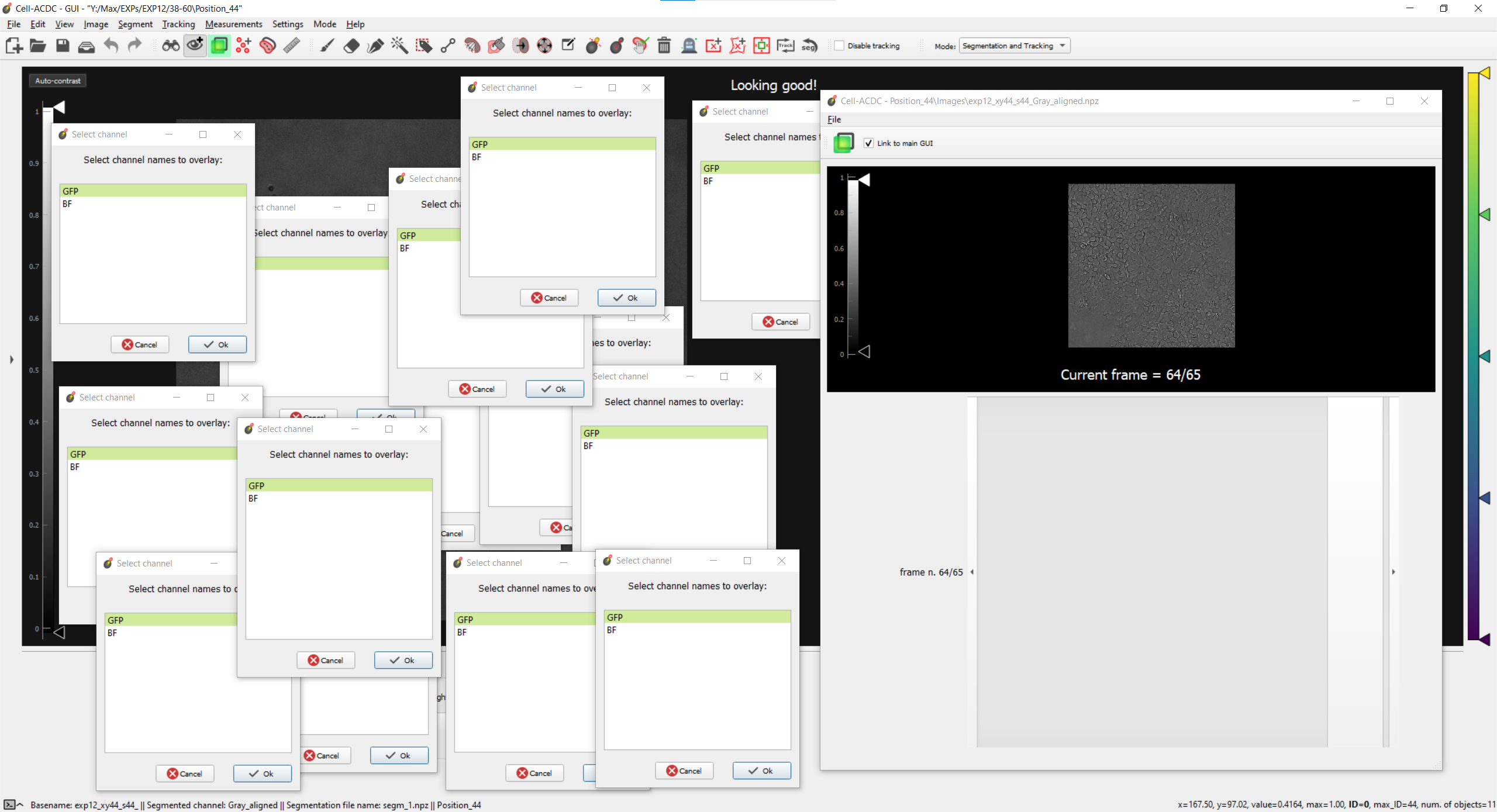This screenshot has width=1497, height=812.
Task: Open the Tracking menu
Action: pos(178,24)
